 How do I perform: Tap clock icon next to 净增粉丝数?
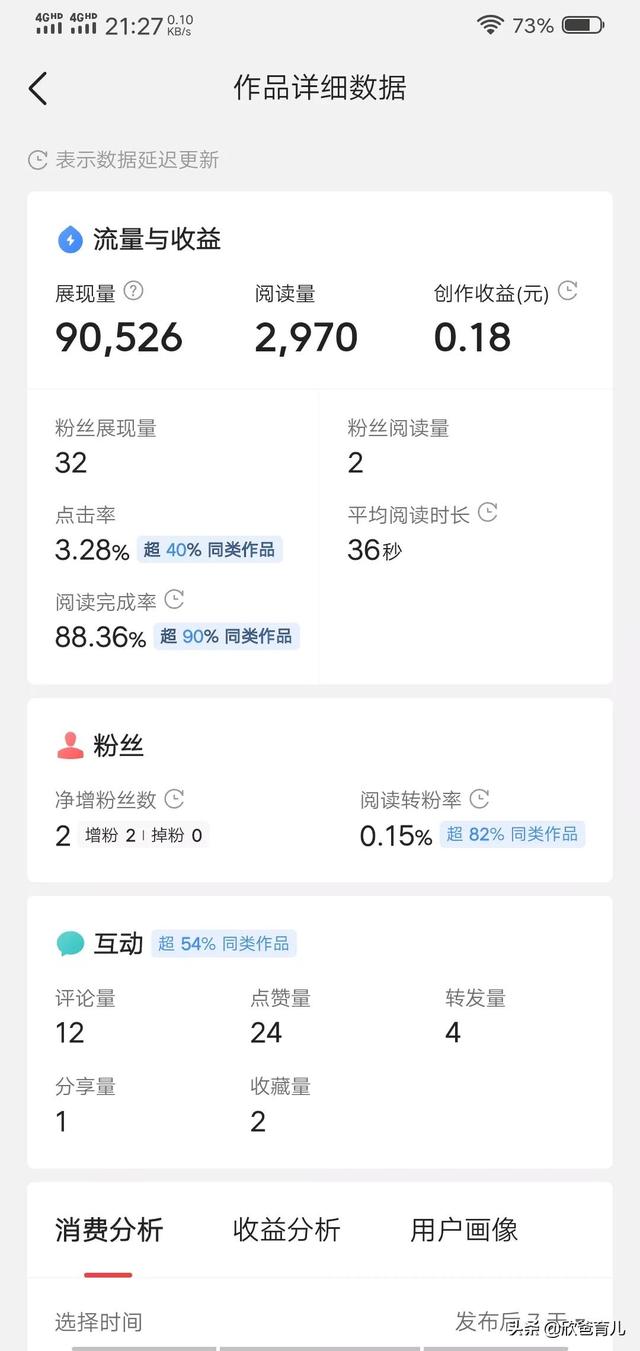coord(174,799)
